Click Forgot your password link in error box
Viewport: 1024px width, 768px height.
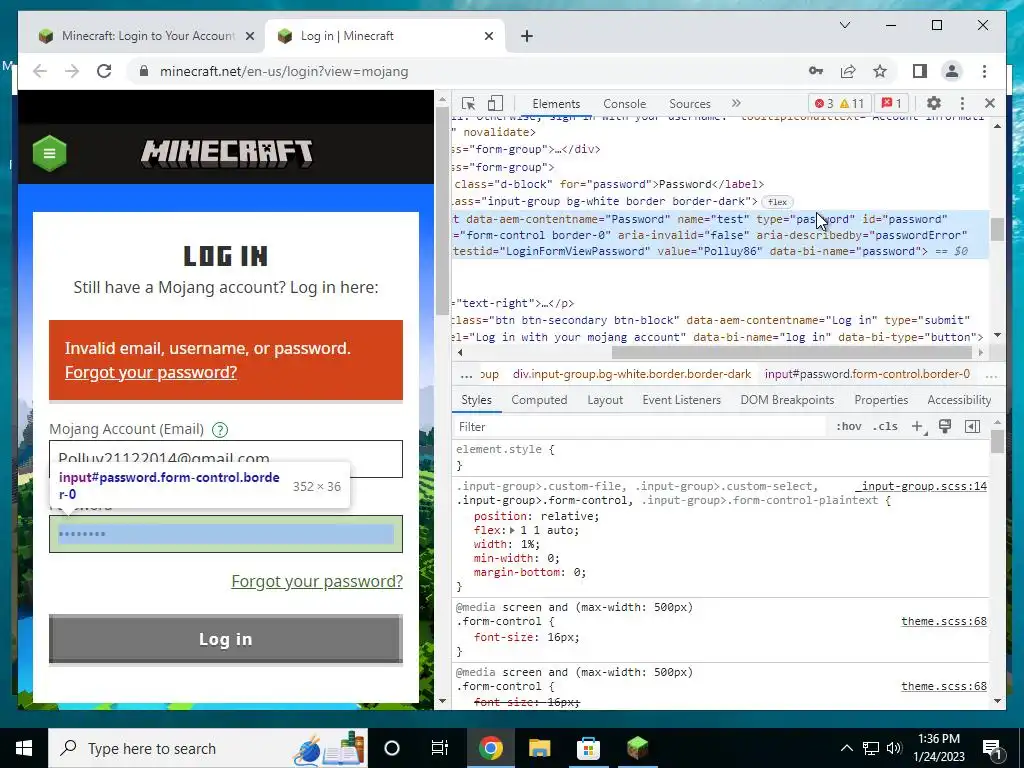151,372
